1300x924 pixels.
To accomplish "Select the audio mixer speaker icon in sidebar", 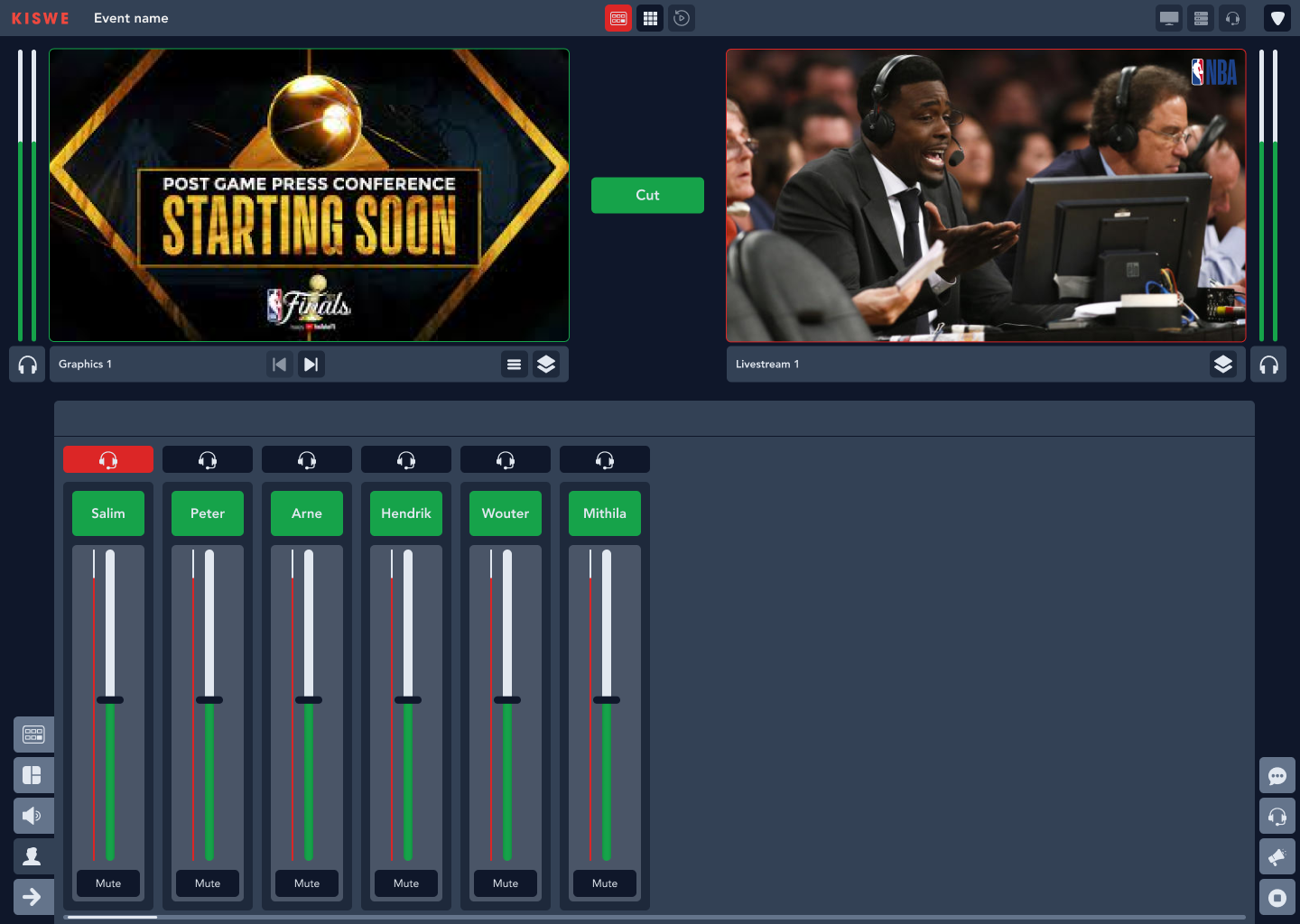I will 33,815.
